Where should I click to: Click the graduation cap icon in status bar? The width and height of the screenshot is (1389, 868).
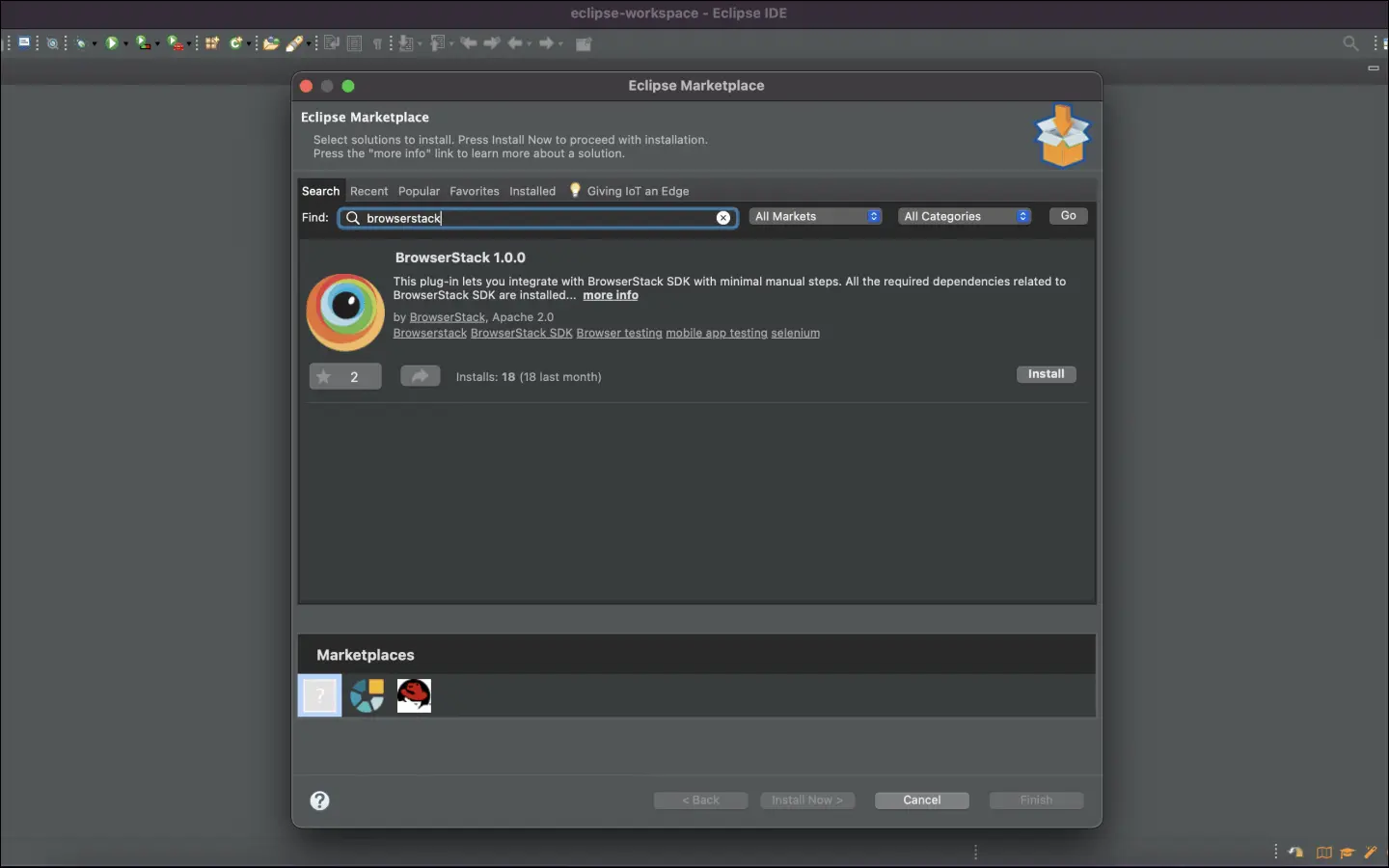point(1347,853)
